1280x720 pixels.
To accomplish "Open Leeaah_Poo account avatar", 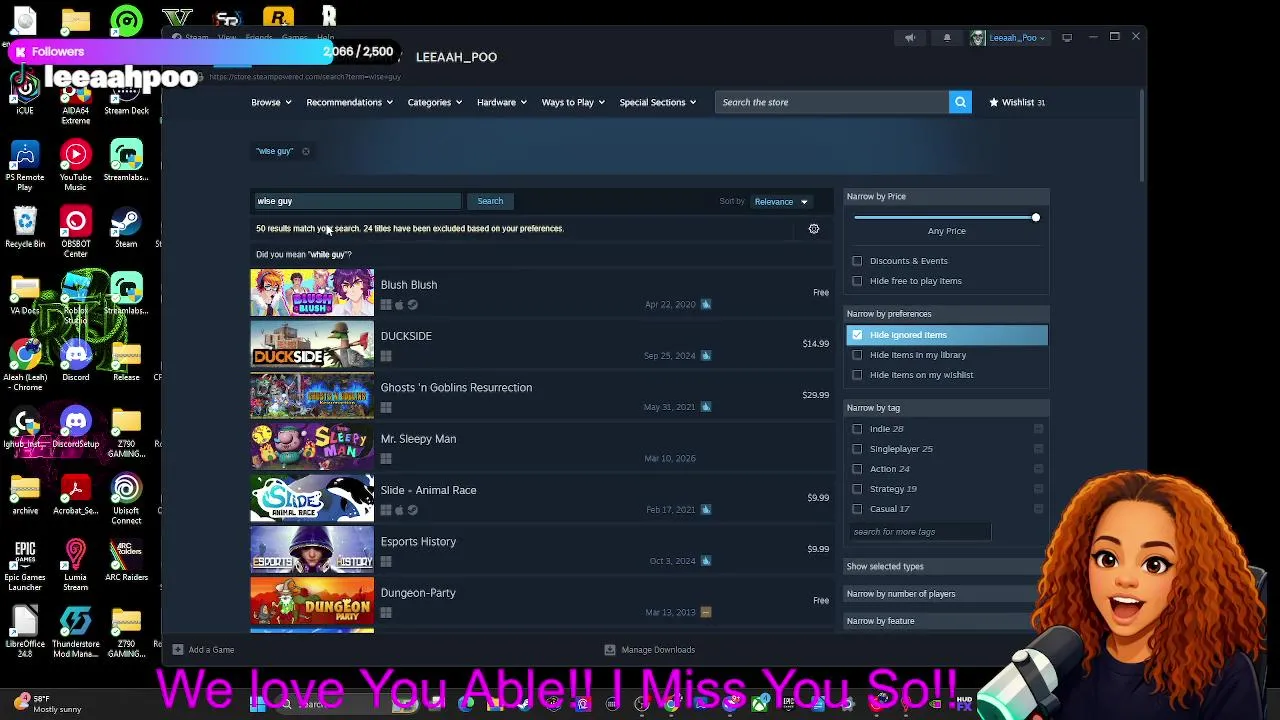I will [978, 38].
